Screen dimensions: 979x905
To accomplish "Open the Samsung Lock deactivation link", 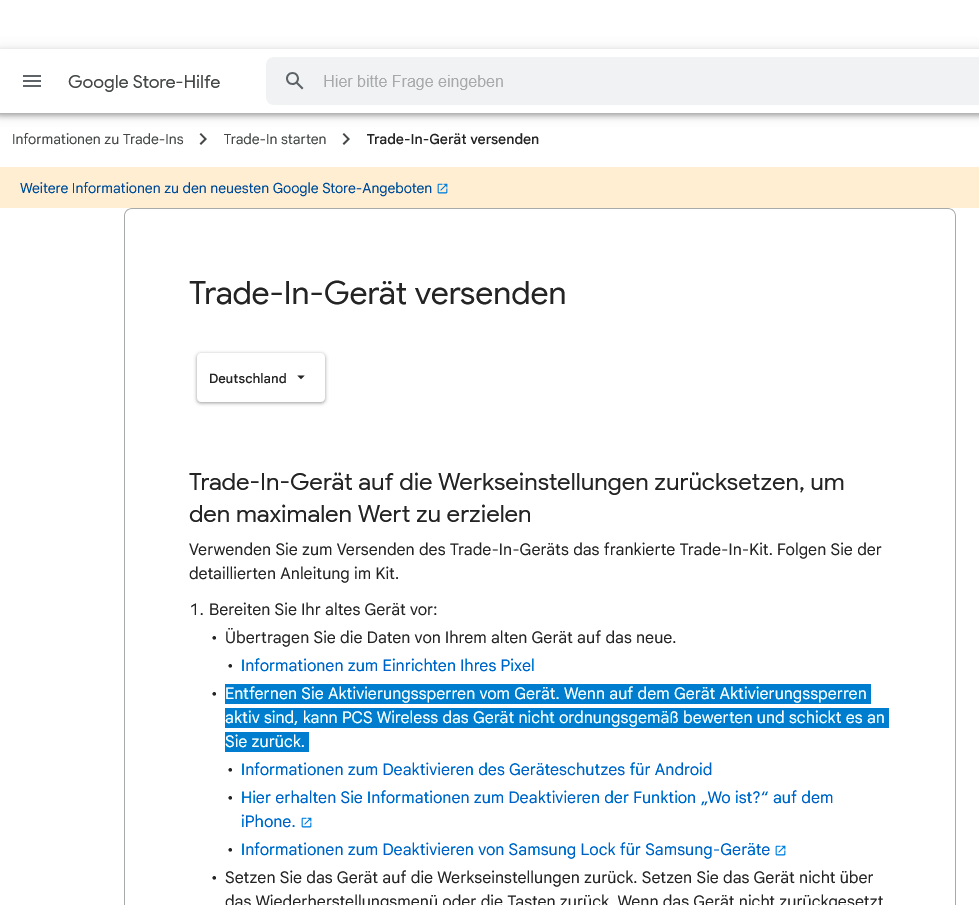I will pyautogui.click(x=505, y=849).
